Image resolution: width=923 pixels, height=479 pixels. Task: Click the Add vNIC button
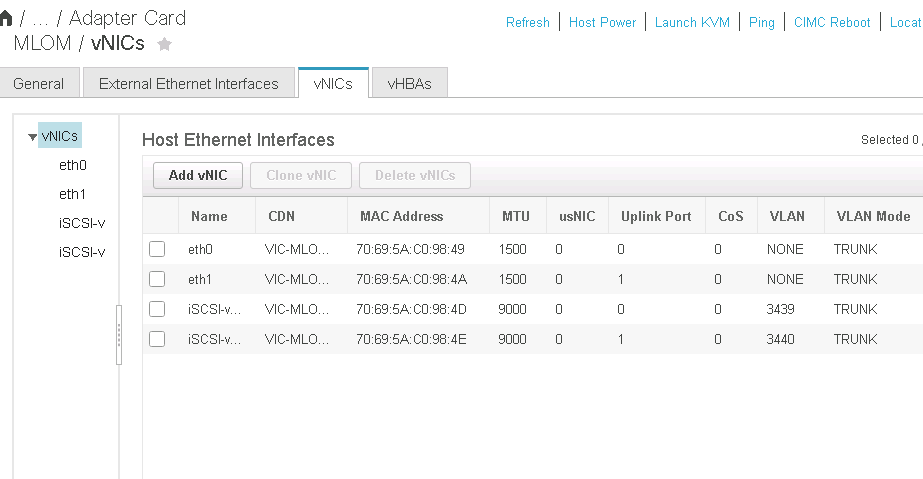pyautogui.click(x=198, y=176)
